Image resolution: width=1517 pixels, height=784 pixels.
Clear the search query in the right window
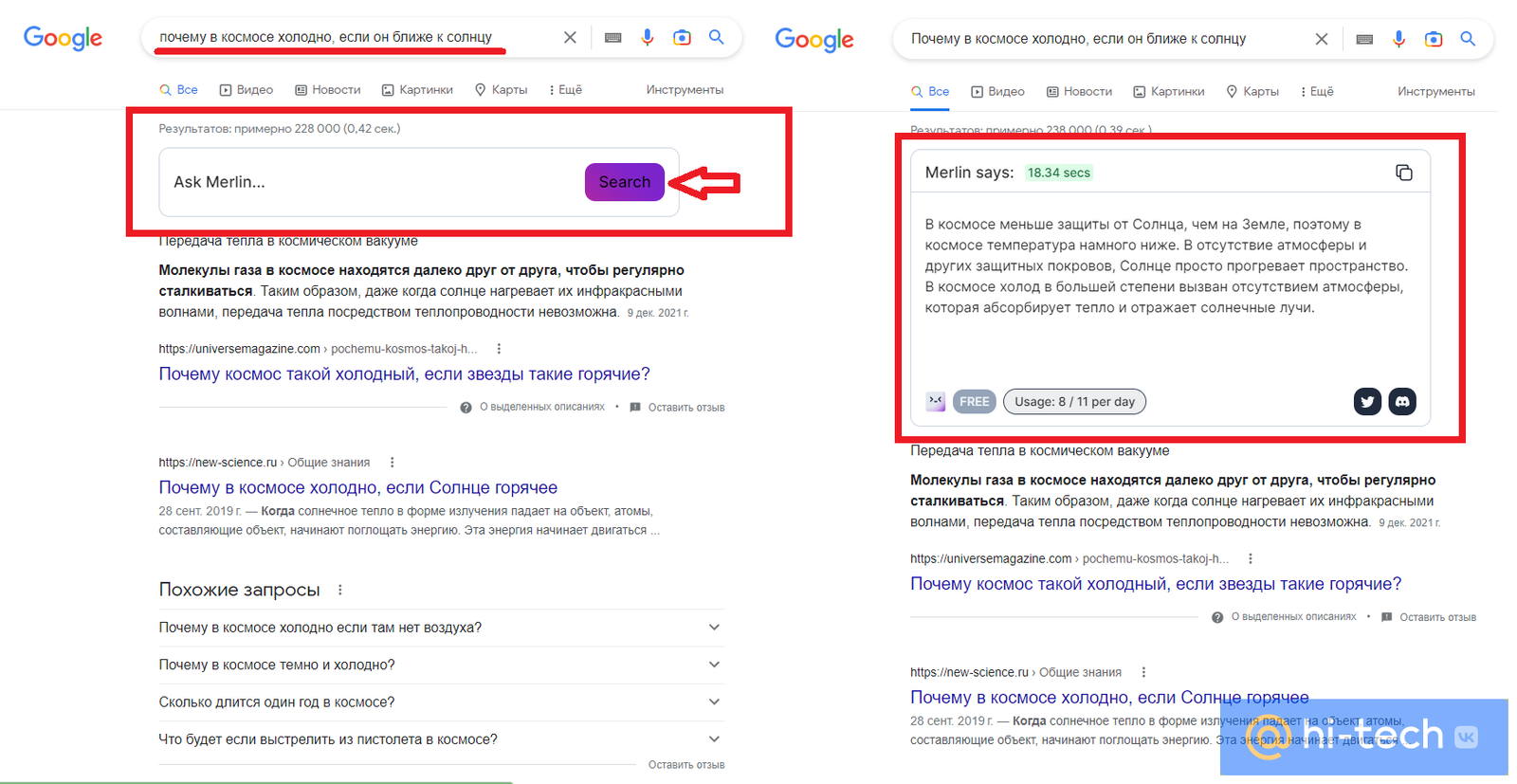click(1322, 39)
